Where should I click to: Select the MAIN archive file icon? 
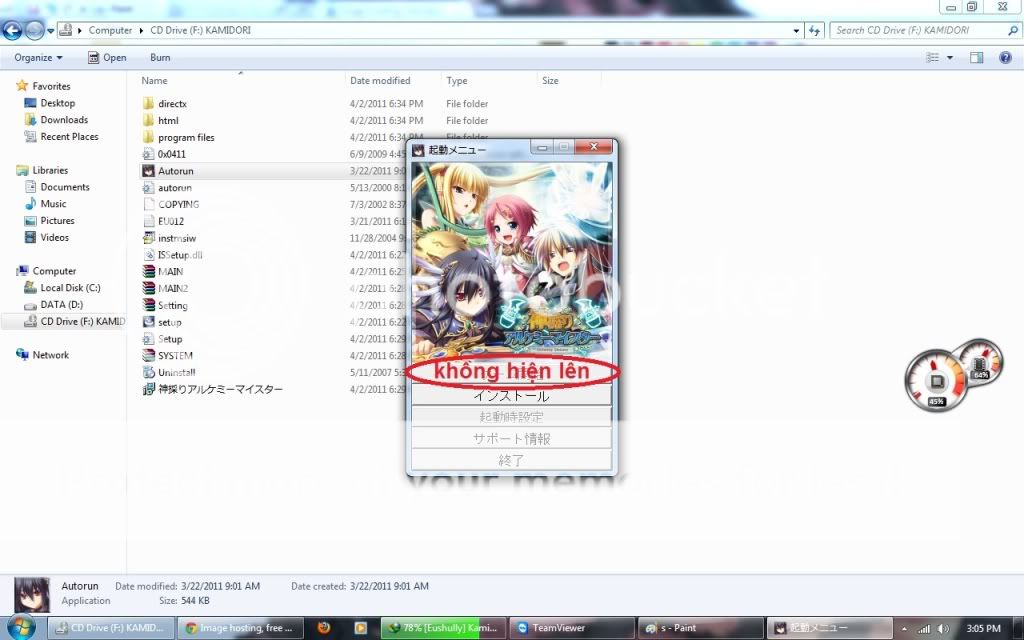click(x=149, y=272)
